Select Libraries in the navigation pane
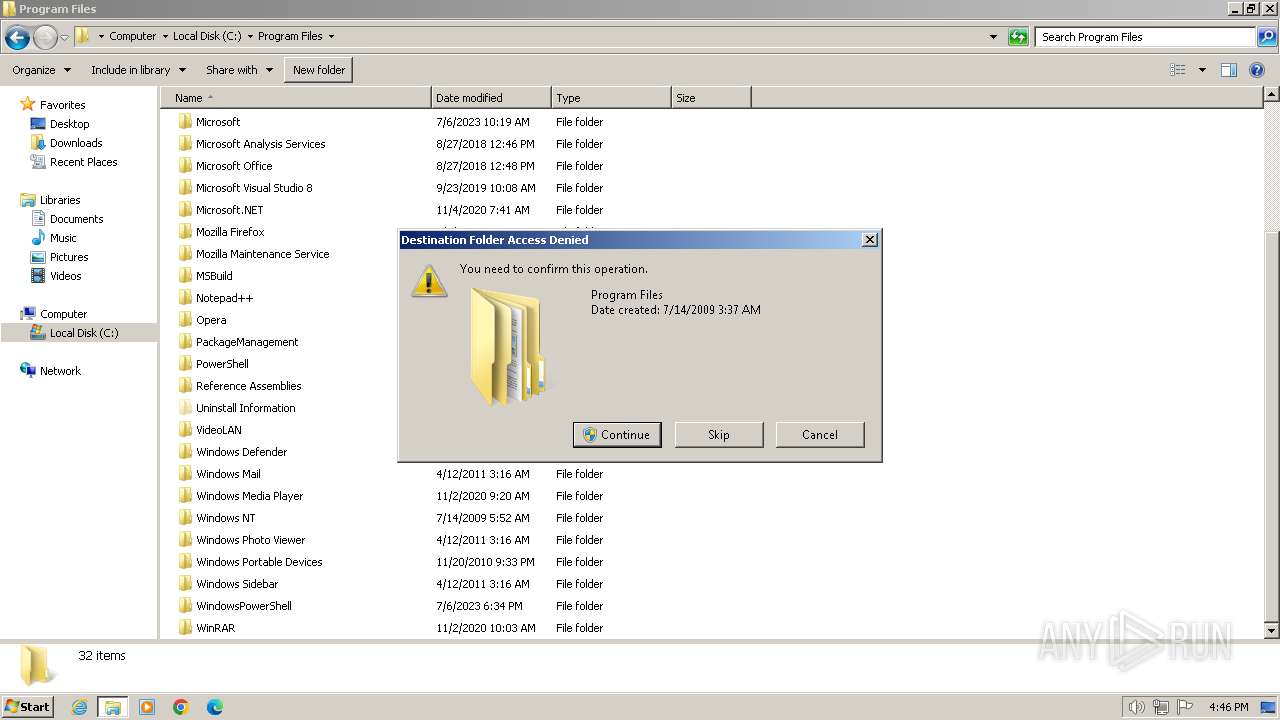Screen dimensions: 1280x720 point(60,200)
